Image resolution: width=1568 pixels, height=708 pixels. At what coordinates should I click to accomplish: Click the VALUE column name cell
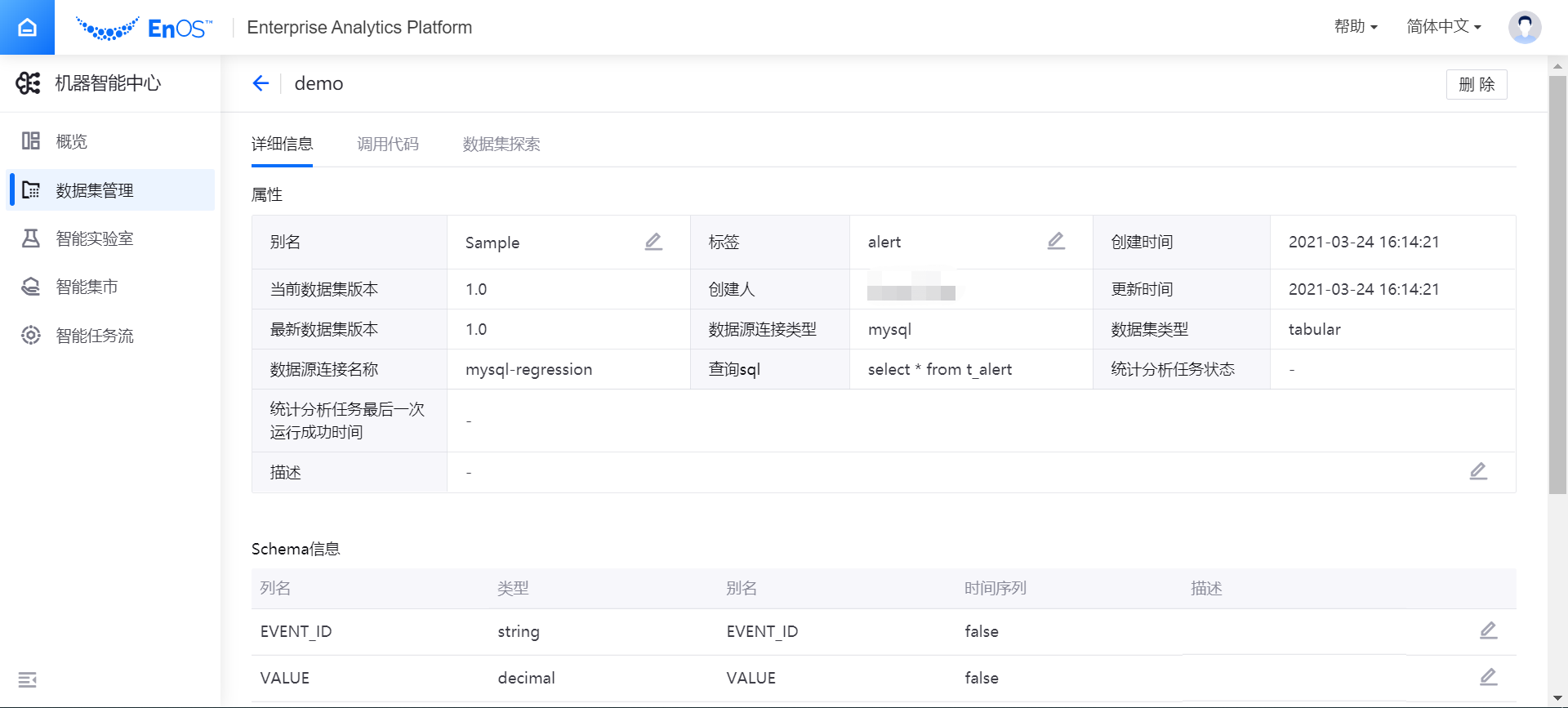[x=284, y=678]
